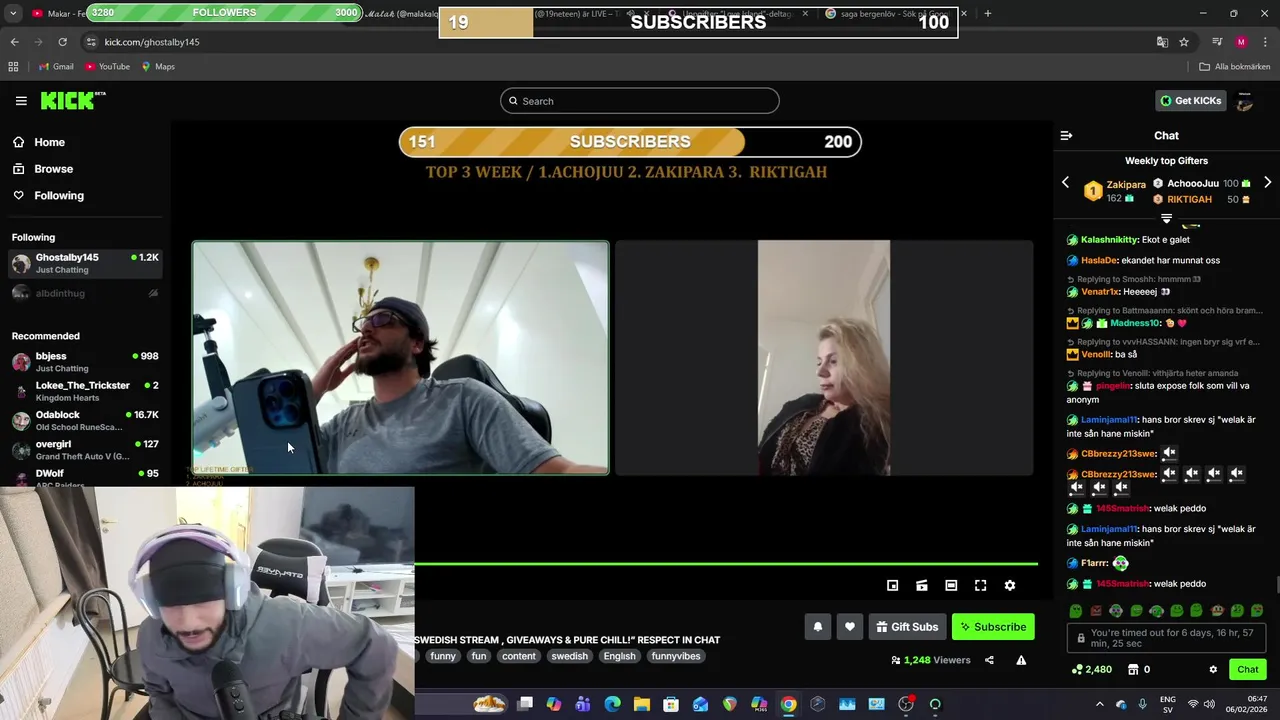Select the fun tag
The width and height of the screenshot is (1280, 720).
click(479, 656)
